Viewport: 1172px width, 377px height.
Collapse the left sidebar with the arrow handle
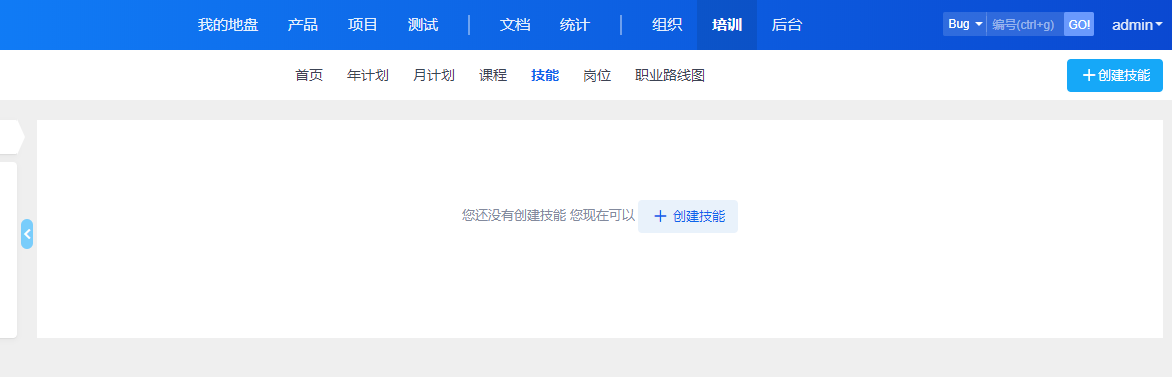(x=27, y=234)
